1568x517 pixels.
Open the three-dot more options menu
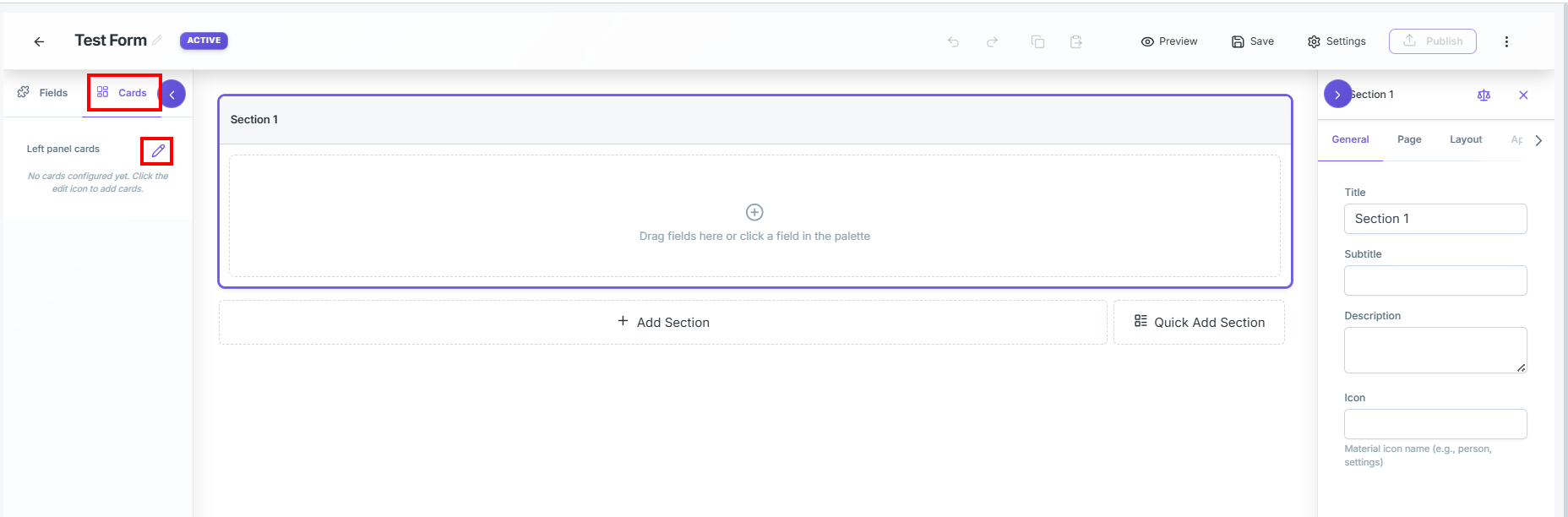point(1506,41)
